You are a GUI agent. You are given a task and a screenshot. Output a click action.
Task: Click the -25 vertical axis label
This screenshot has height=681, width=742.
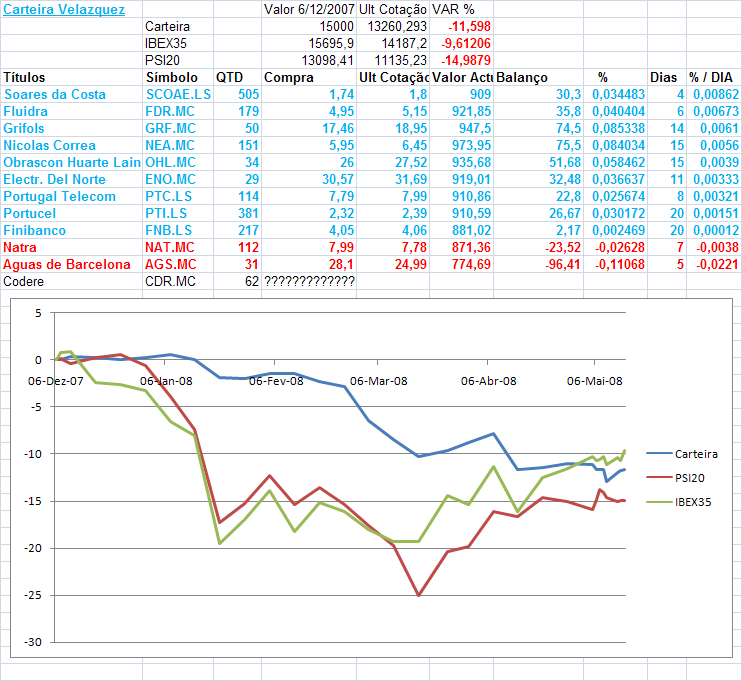coord(33,595)
